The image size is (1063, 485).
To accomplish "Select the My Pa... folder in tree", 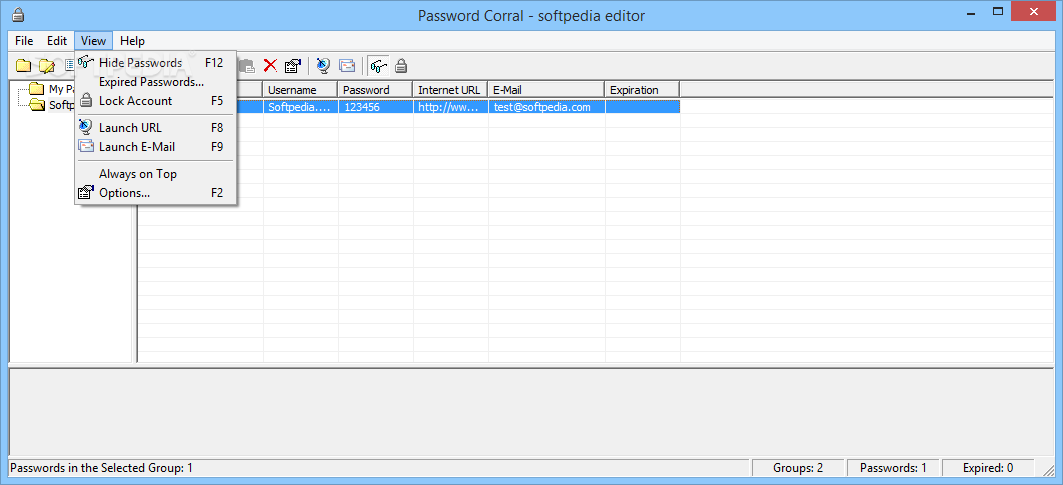I will tap(52, 89).
